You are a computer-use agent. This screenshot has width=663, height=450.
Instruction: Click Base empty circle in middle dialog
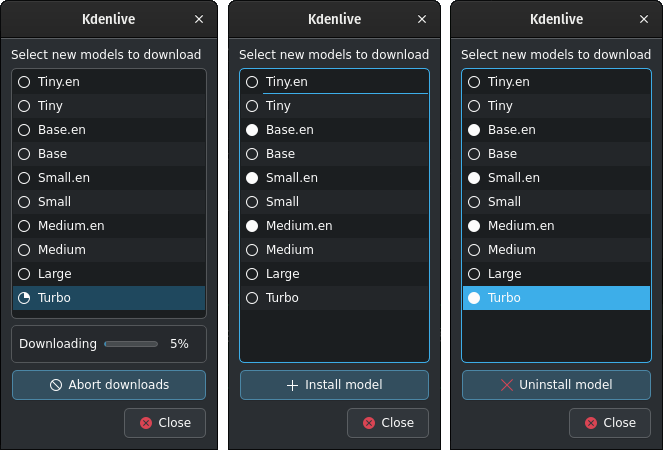point(252,154)
